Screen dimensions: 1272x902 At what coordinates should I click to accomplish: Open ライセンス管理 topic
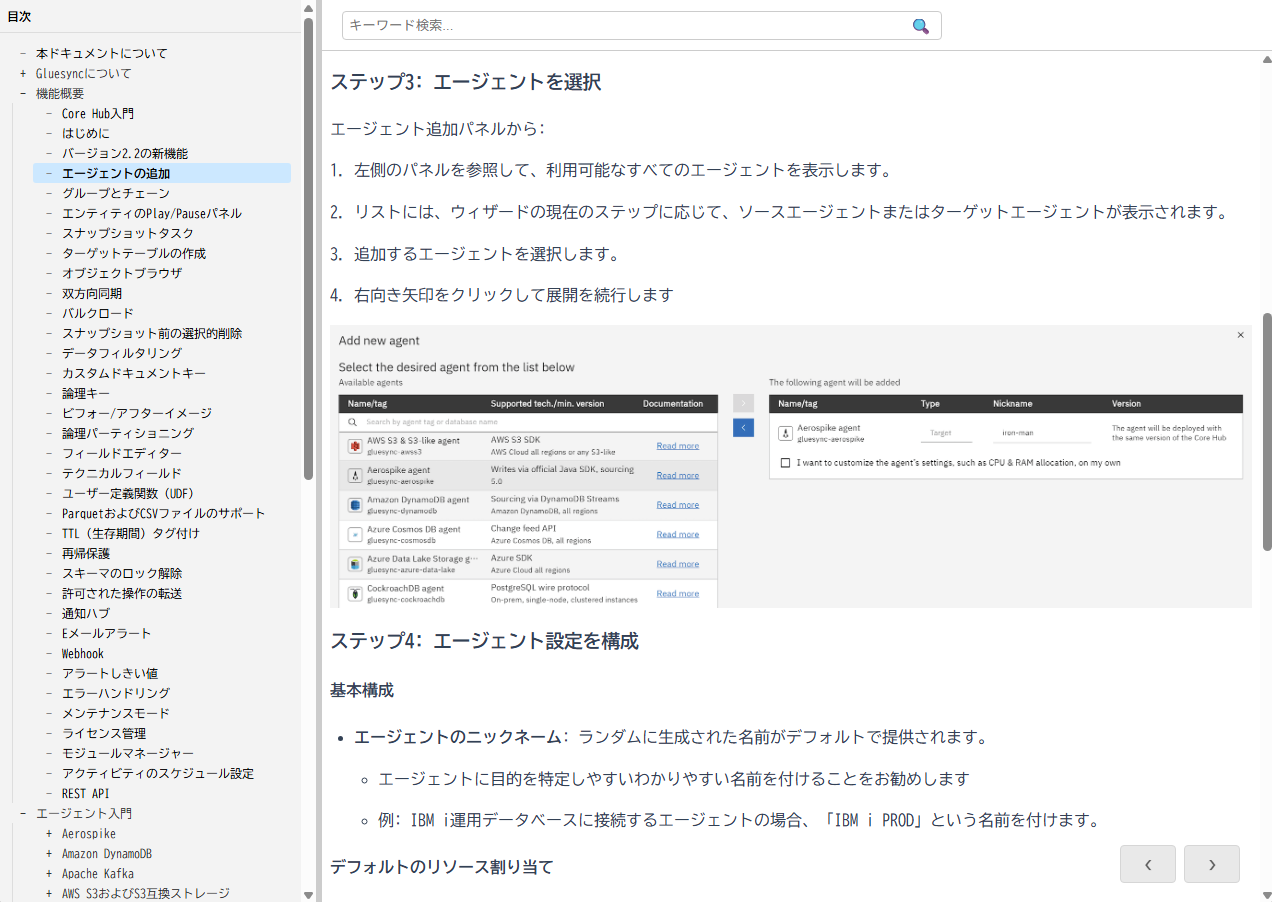coord(104,734)
